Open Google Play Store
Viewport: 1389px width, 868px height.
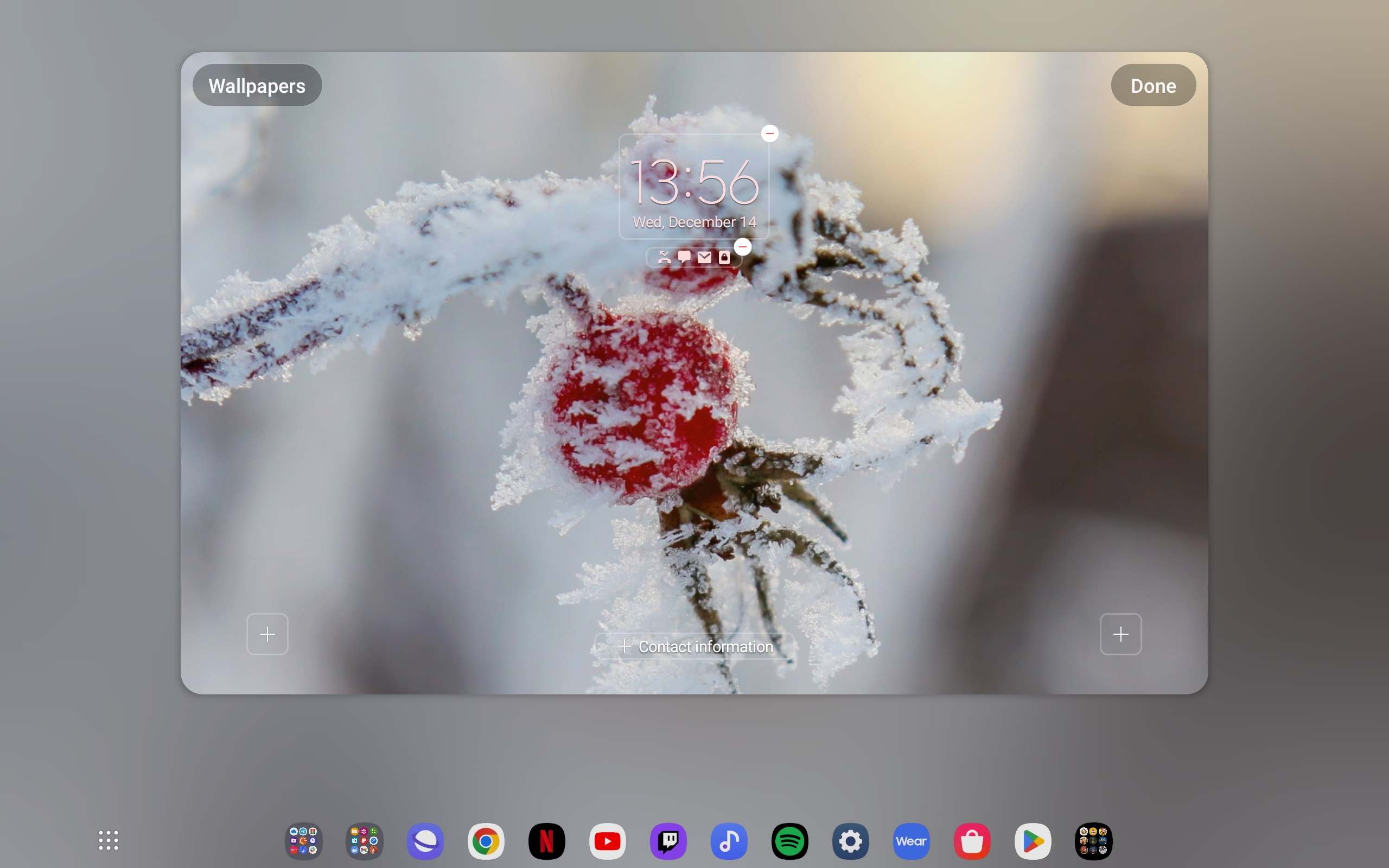tap(1033, 841)
